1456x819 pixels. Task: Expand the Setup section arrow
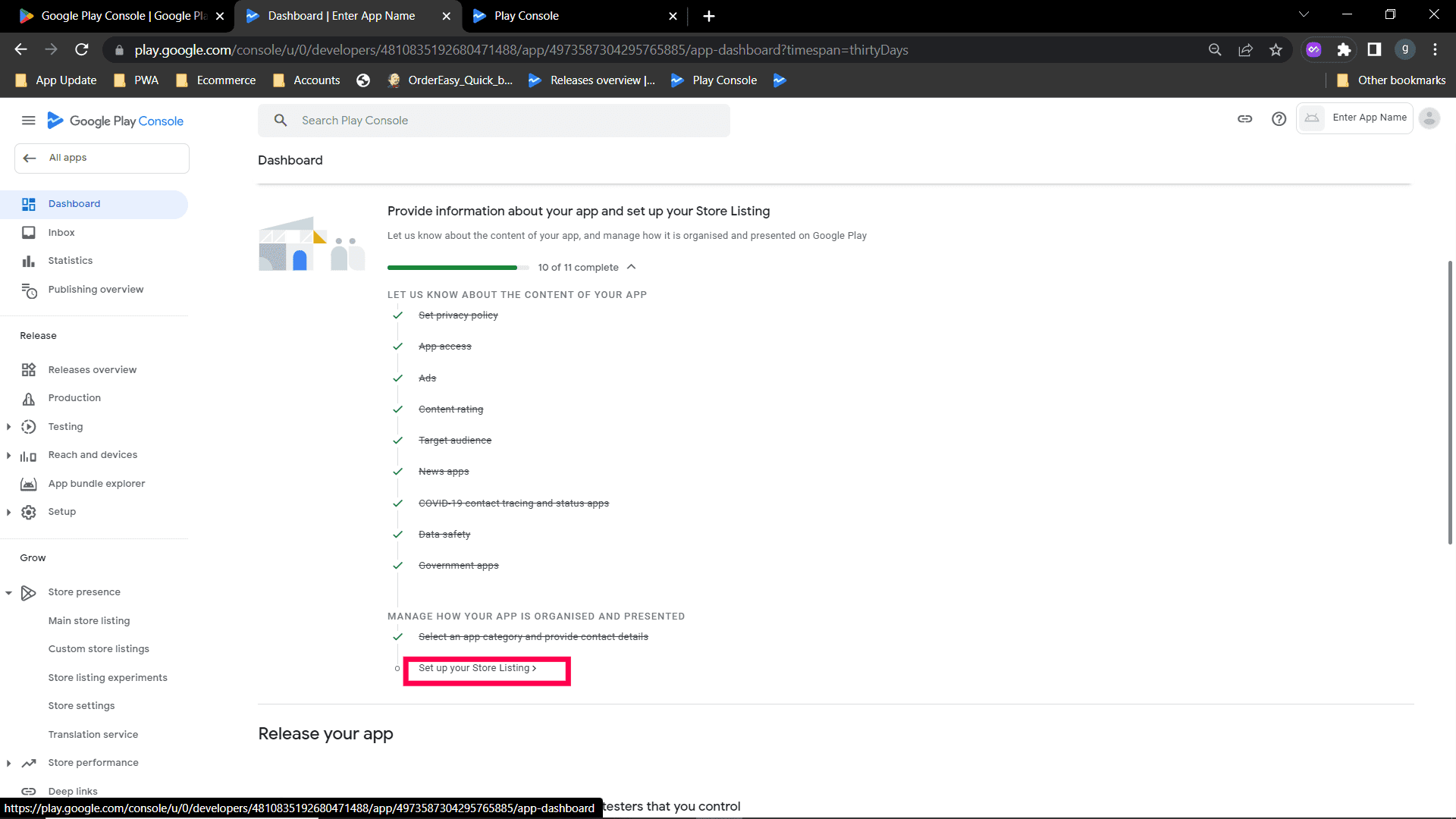8,513
